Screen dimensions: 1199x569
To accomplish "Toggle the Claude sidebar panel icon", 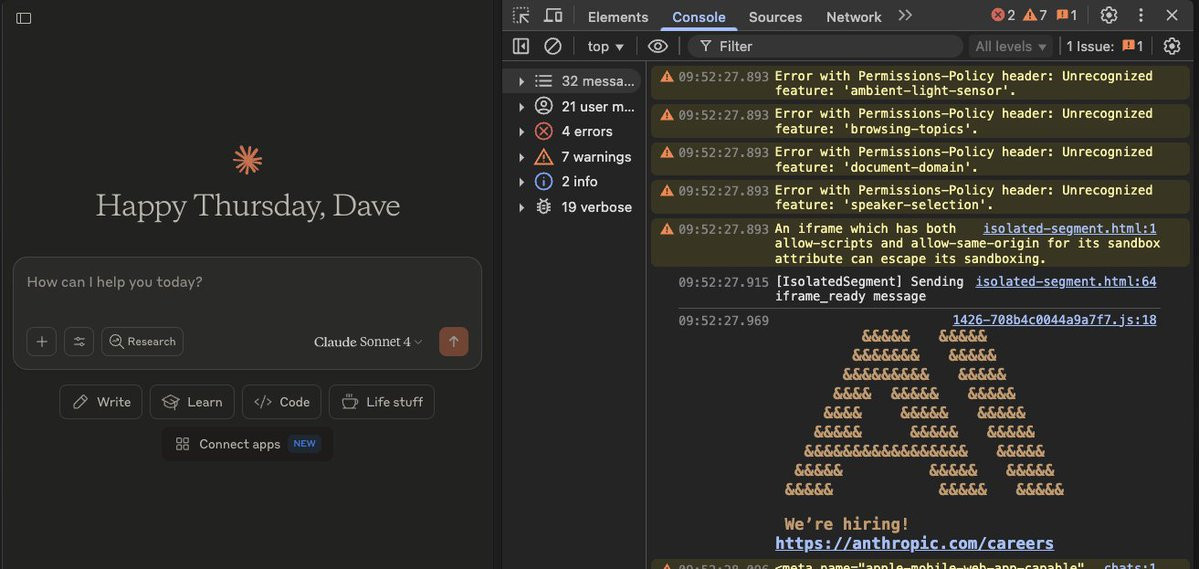I will pos(24,18).
